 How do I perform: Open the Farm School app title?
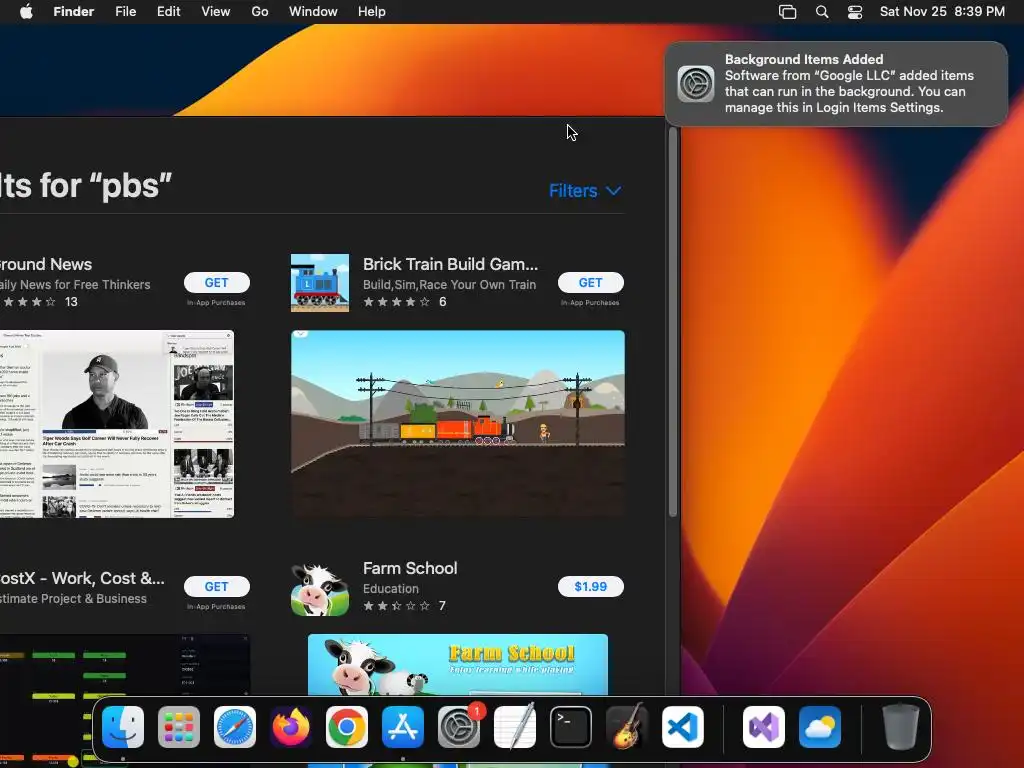point(410,568)
